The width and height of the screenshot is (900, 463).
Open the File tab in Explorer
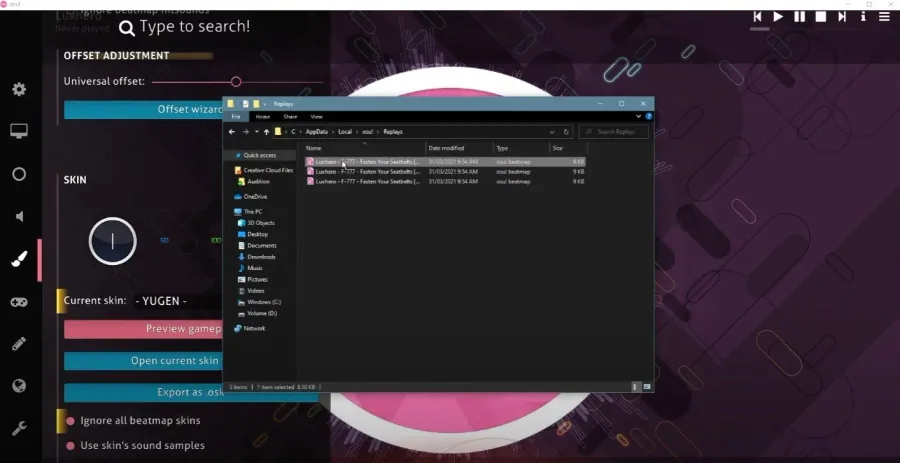(x=236, y=116)
